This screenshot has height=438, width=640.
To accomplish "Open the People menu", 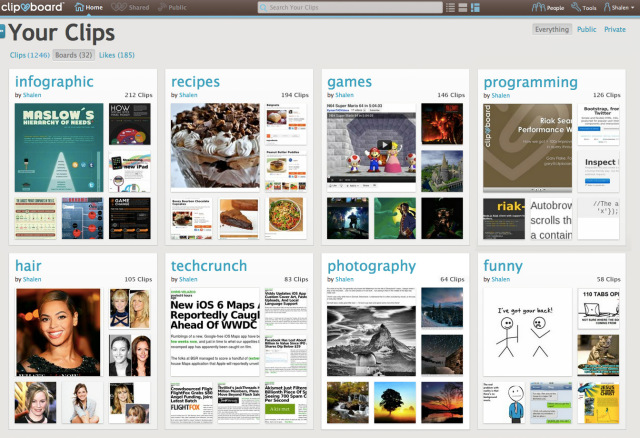I will pos(548,7).
